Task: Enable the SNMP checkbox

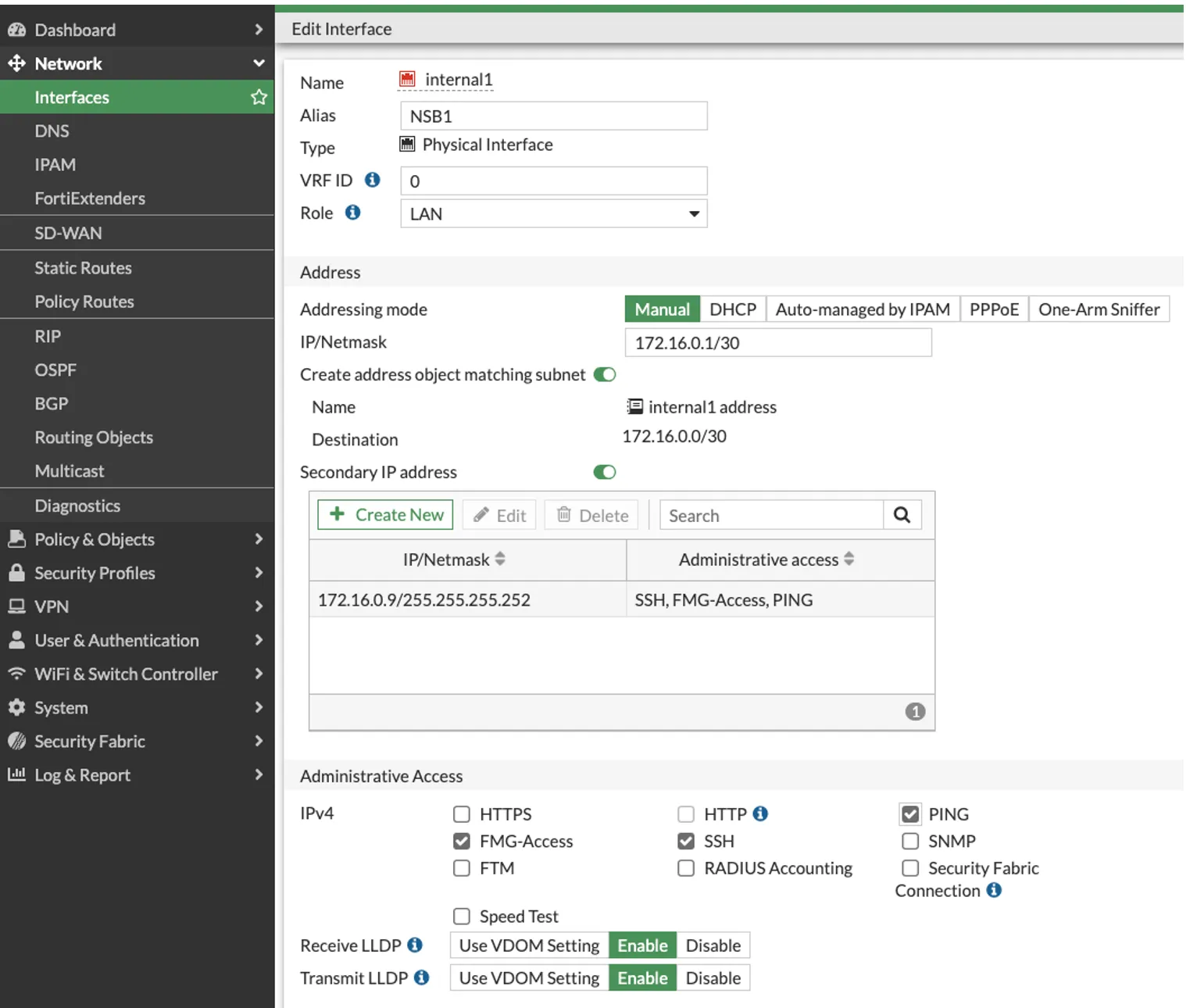Action: [910, 841]
